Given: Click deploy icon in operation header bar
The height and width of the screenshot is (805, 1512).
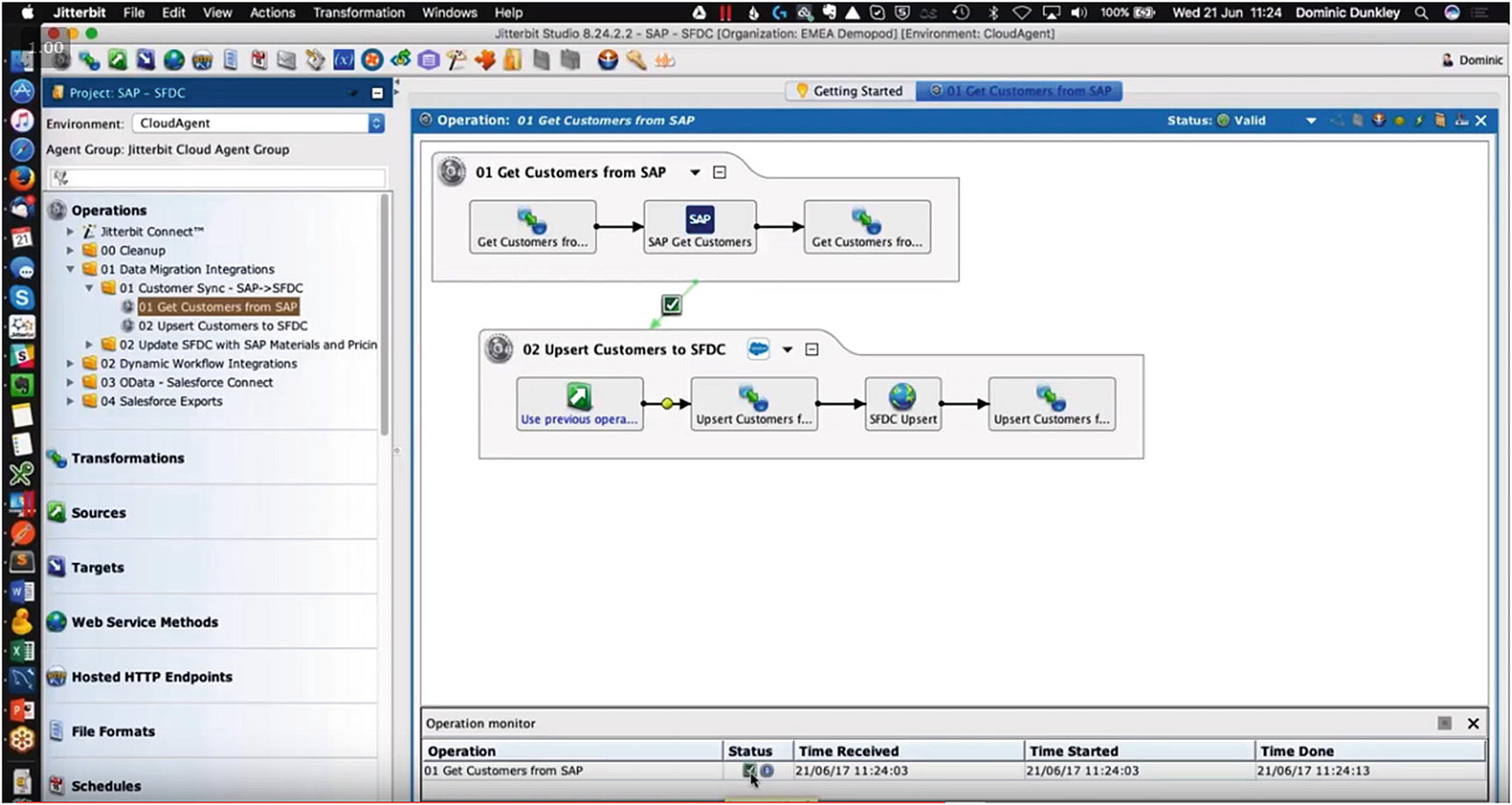Looking at the screenshot, I should pyautogui.click(x=1379, y=120).
